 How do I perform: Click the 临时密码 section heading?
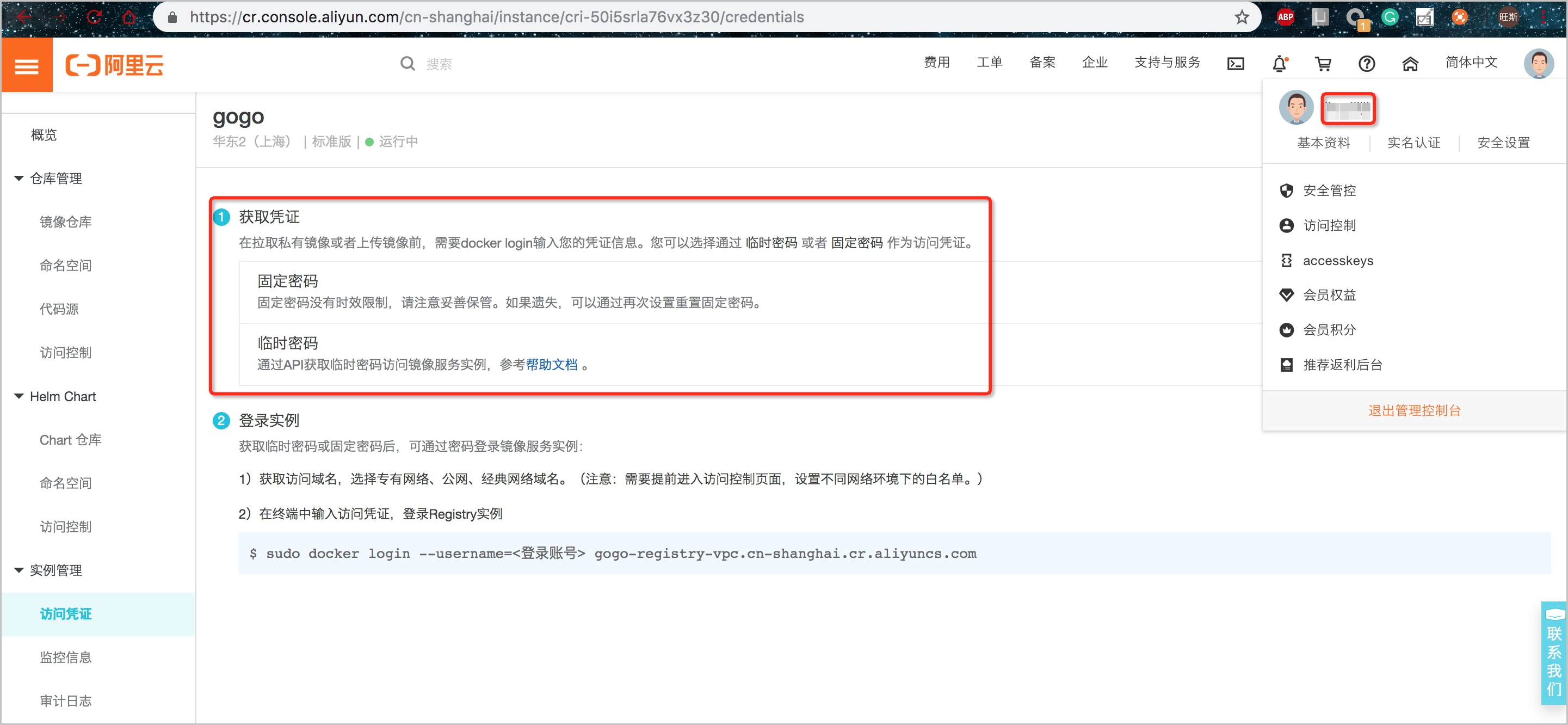click(x=287, y=343)
